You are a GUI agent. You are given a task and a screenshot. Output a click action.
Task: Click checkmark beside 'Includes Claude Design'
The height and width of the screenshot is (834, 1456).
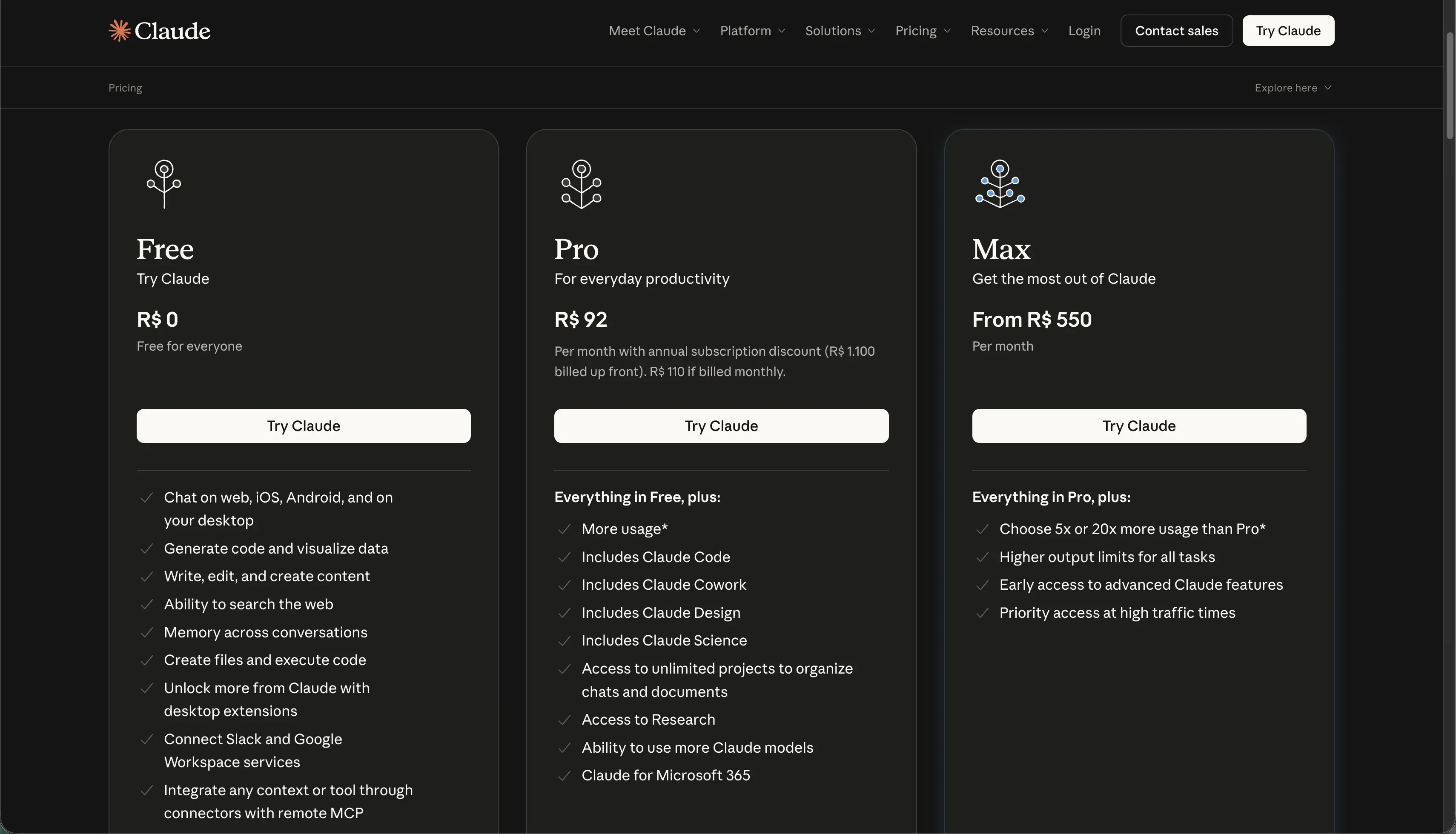tap(565, 613)
